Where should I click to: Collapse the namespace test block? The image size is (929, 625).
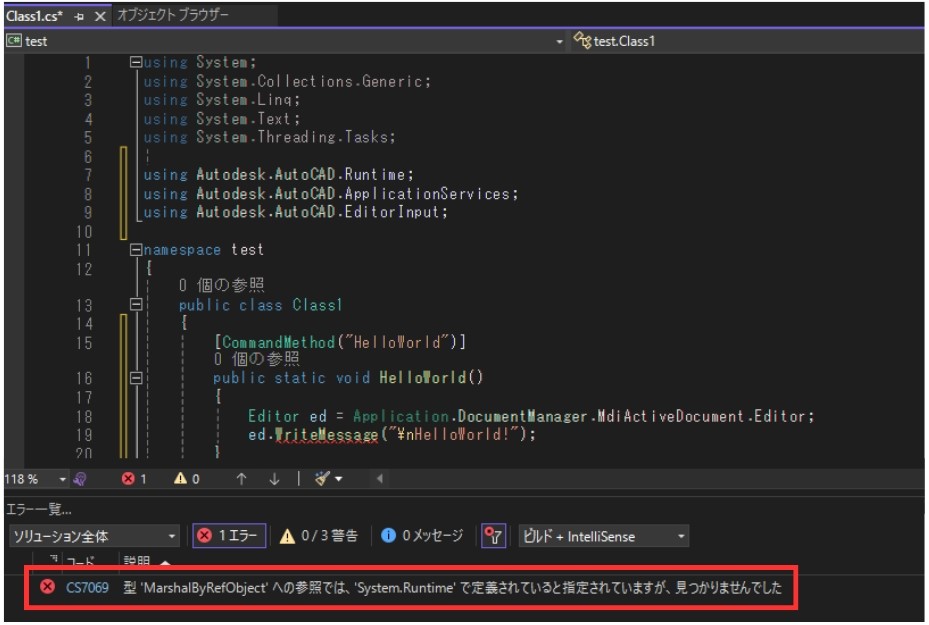click(x=136, y=250)
